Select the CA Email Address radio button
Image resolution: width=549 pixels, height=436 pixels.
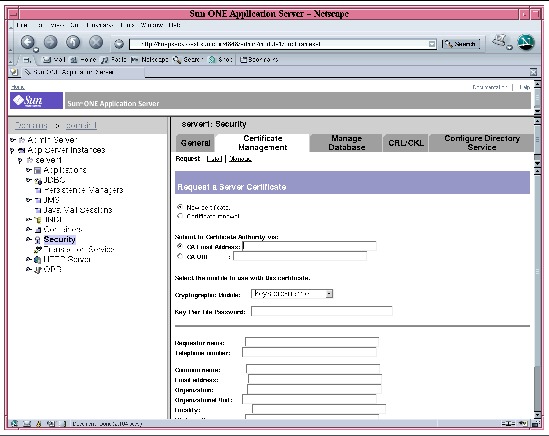pos(180,246)
